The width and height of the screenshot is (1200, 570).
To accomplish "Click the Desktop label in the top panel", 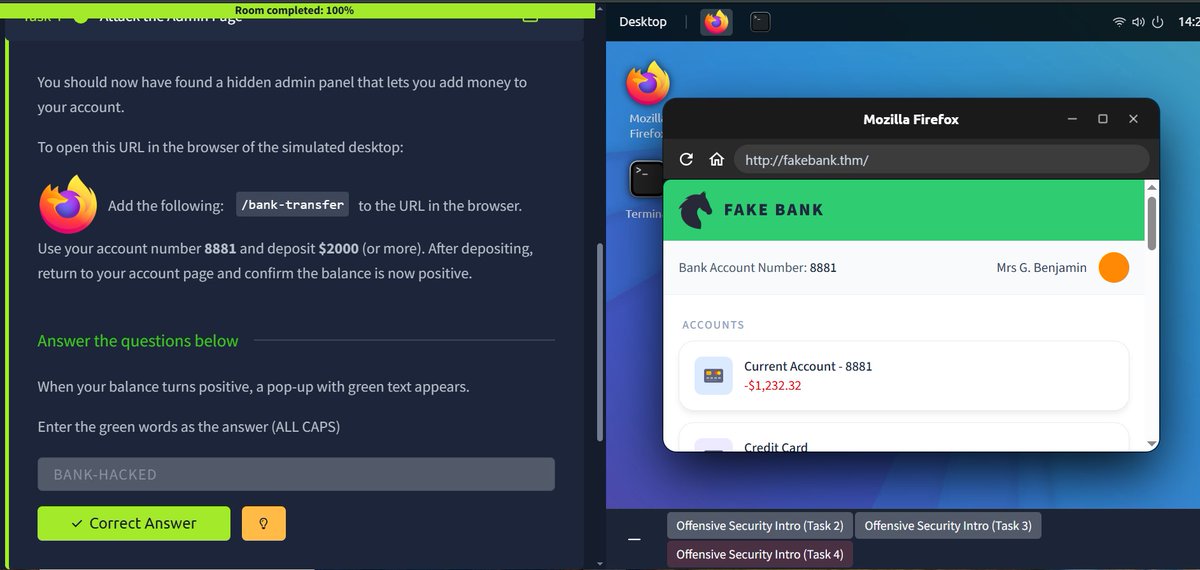I will (x=643, y=22).
